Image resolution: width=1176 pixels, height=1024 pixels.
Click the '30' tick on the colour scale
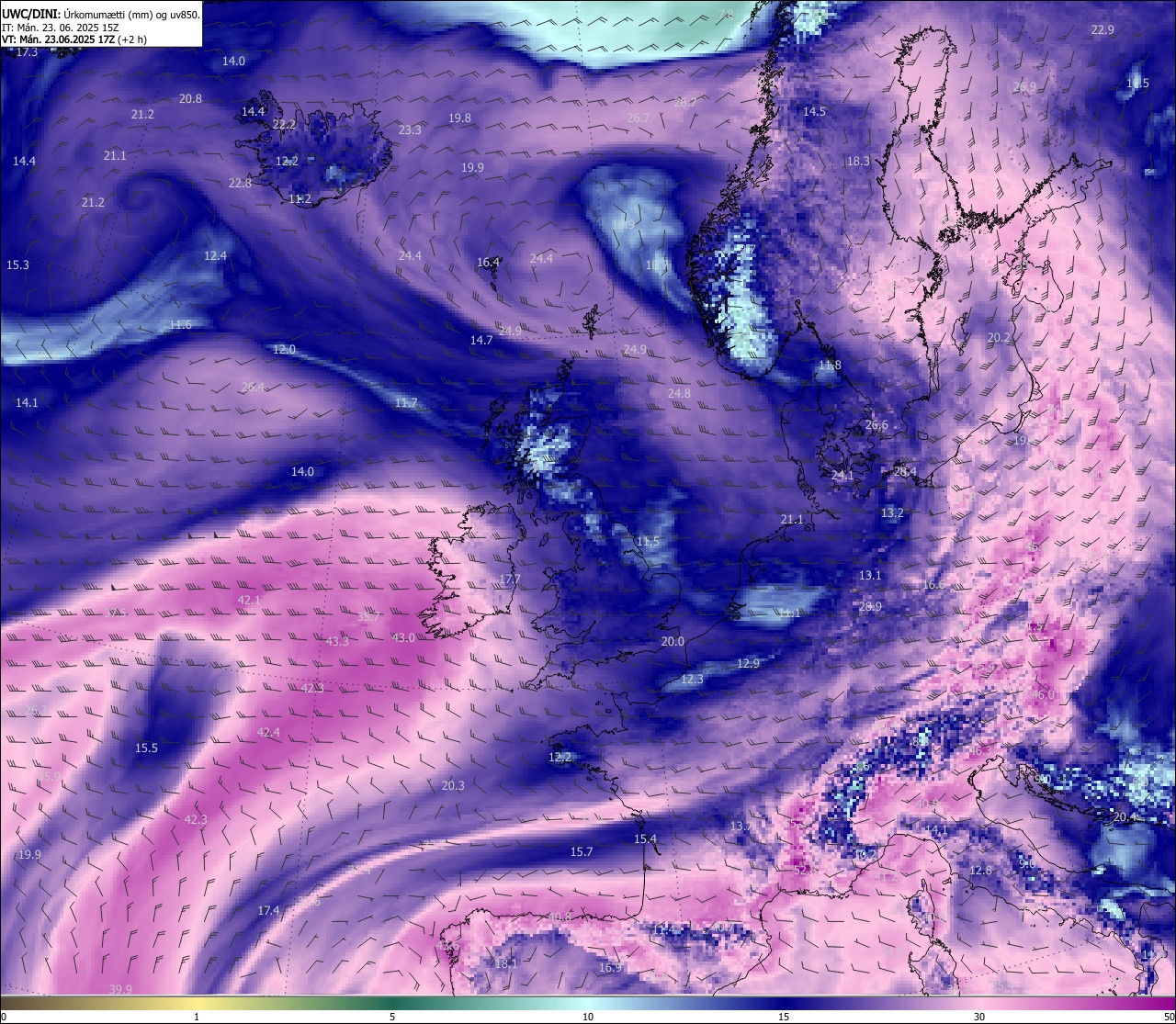979,1018
